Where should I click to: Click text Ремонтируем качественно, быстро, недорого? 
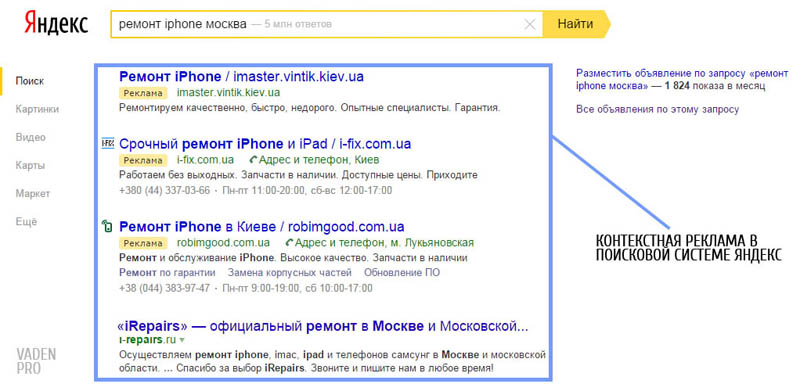point(229,108)
